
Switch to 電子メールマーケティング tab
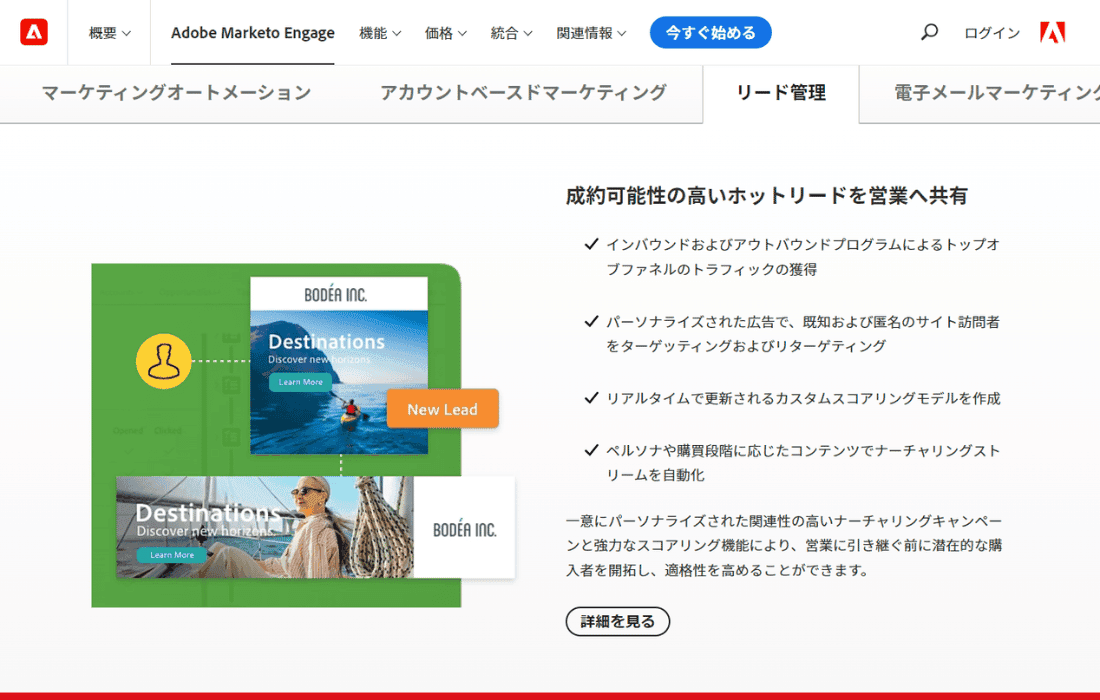(x=996, y=93)
